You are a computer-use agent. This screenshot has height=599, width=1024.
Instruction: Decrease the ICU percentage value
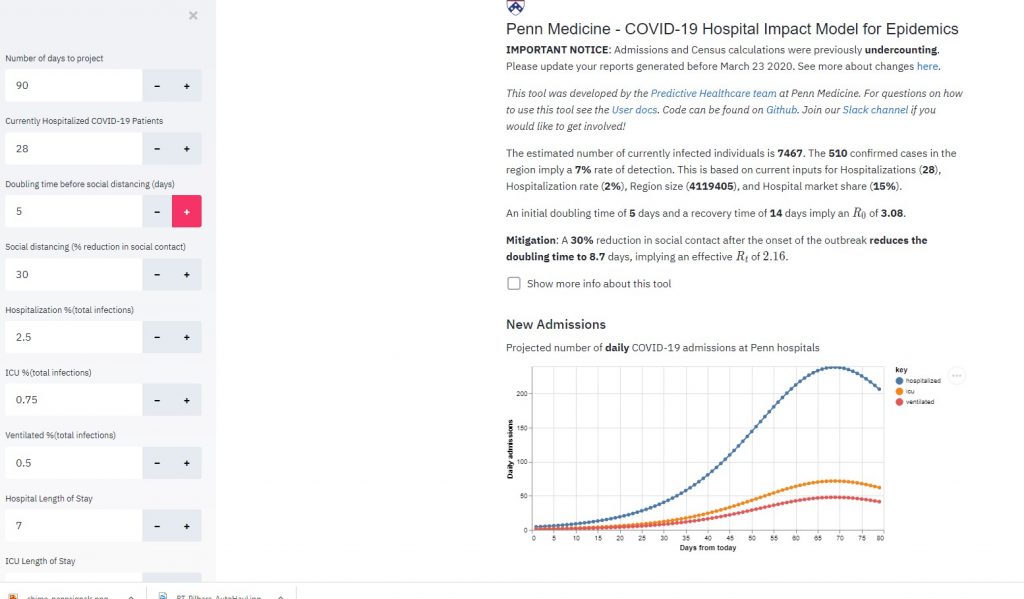(x=157, y=400)
